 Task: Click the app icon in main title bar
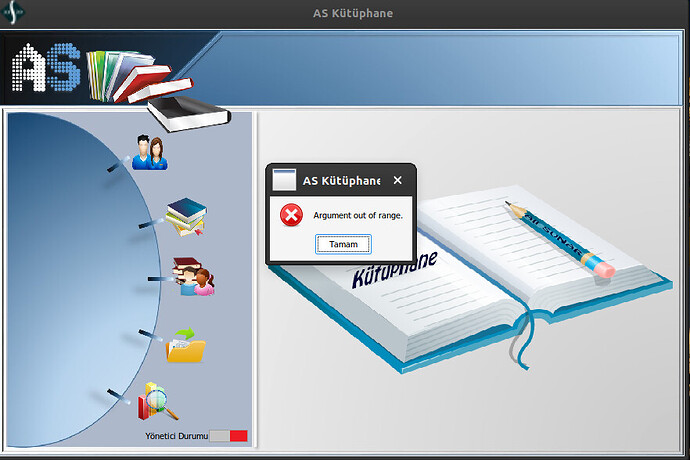tap(15, 12)
